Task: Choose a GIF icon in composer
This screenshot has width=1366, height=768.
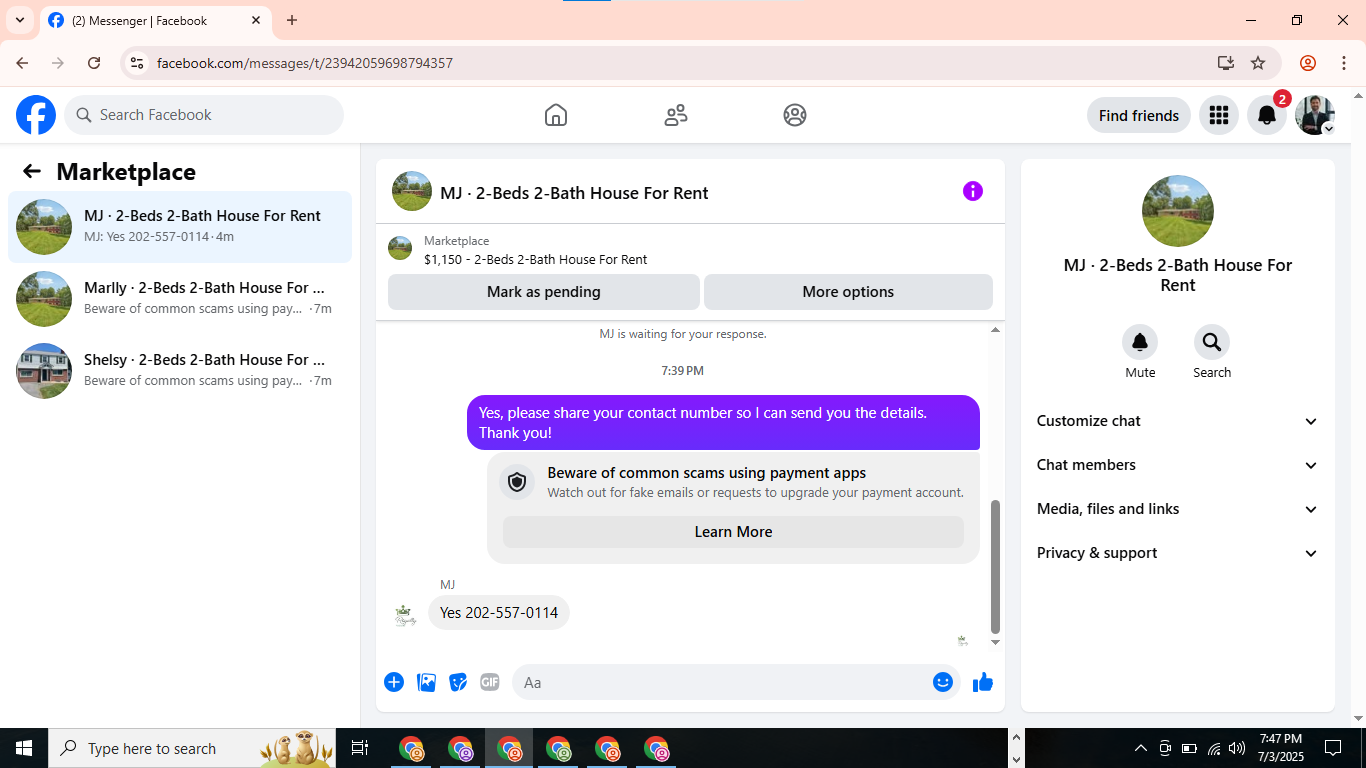Action: [490, 682]
